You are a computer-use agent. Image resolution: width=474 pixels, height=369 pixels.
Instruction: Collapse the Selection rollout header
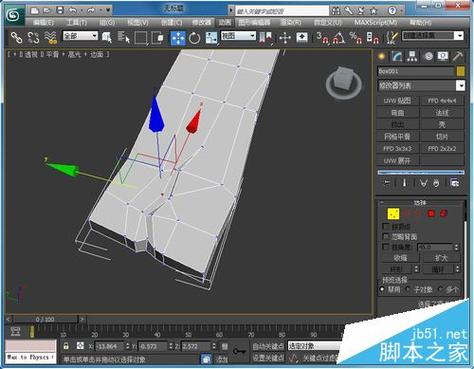[x=420, y=202]
